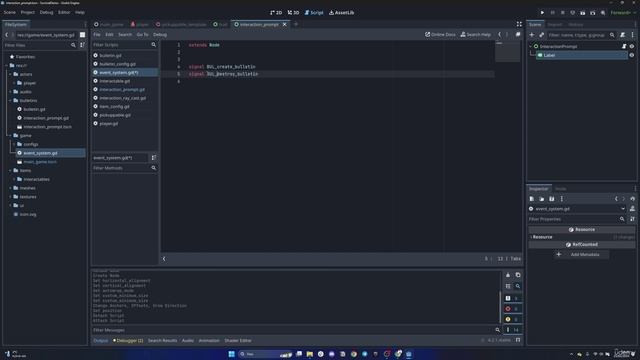Toggle FileSystem split mode icon
Screen dimensions: 640x360
click(82, 35)
